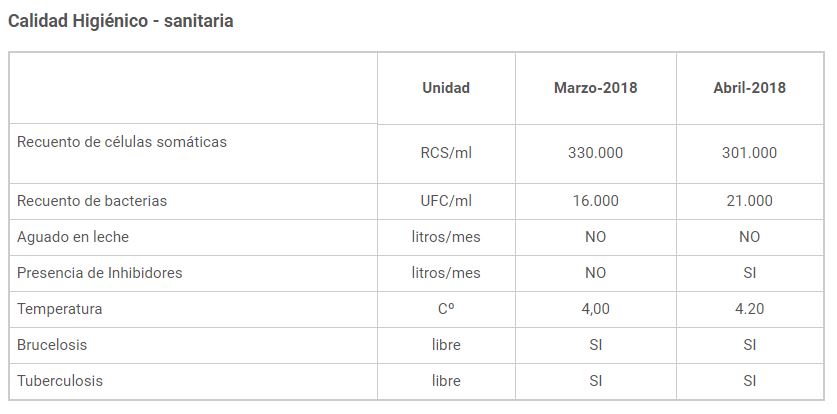Image resolution: width=837 pixels, height=414 pixels.
Task: Select the Aguado en leche row label
Action: point(73,237)
